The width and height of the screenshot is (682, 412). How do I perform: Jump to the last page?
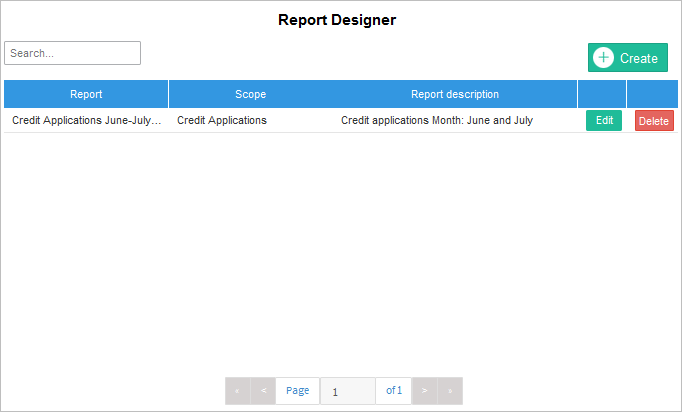click(450, 391)
